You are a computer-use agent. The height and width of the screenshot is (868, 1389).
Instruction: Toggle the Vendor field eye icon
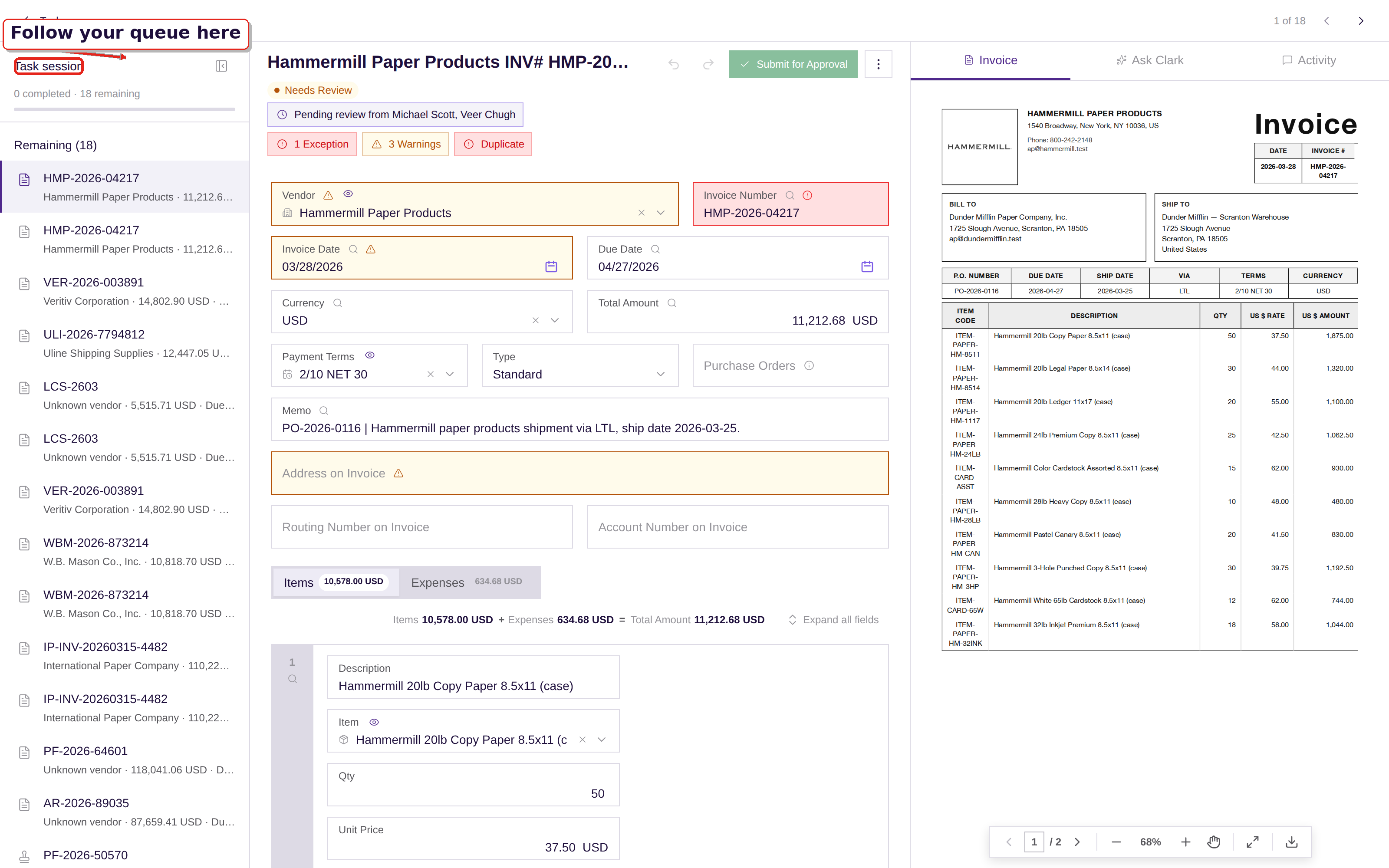[348, 194]
